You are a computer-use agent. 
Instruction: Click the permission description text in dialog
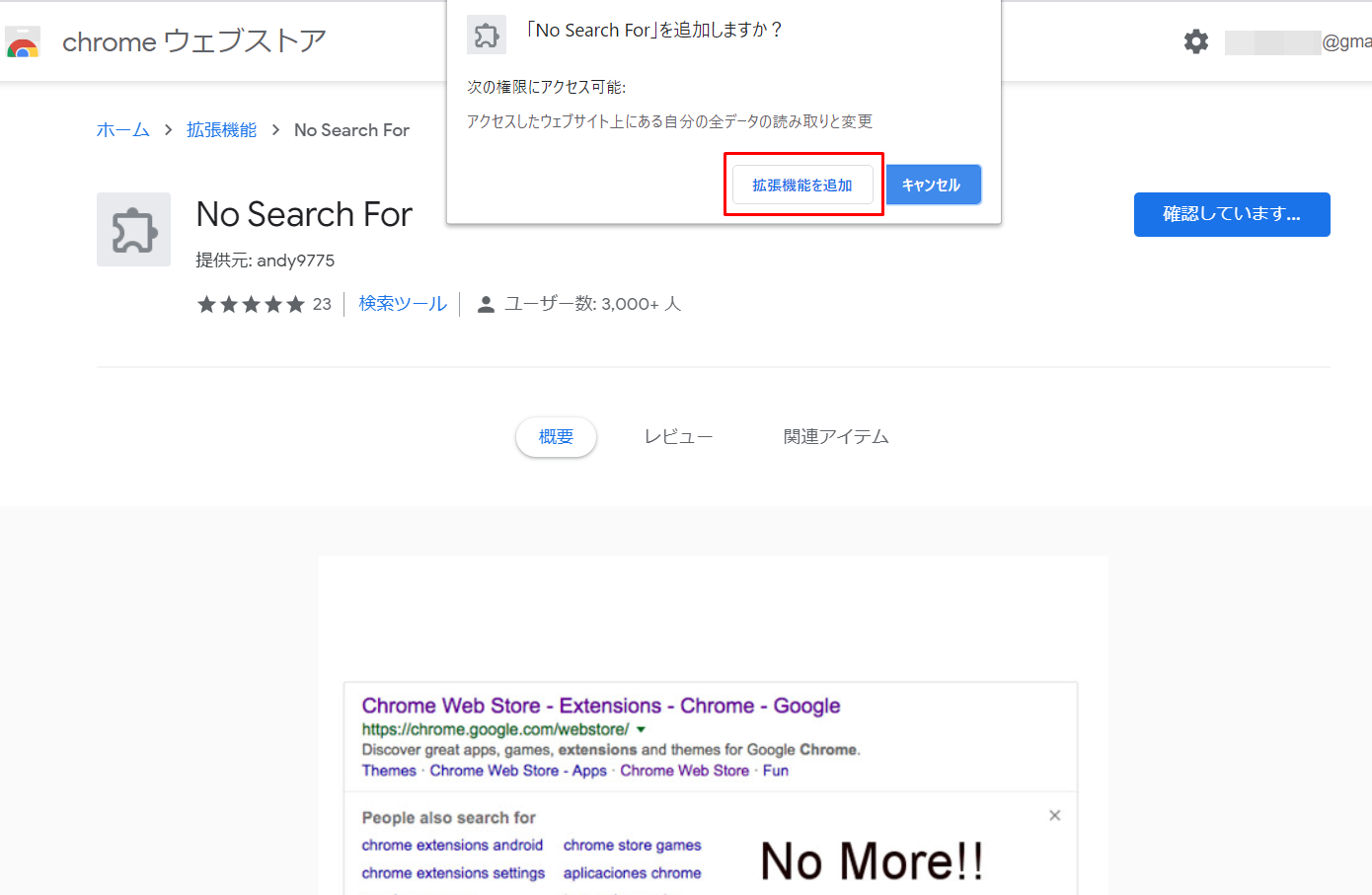coord(669,121)
